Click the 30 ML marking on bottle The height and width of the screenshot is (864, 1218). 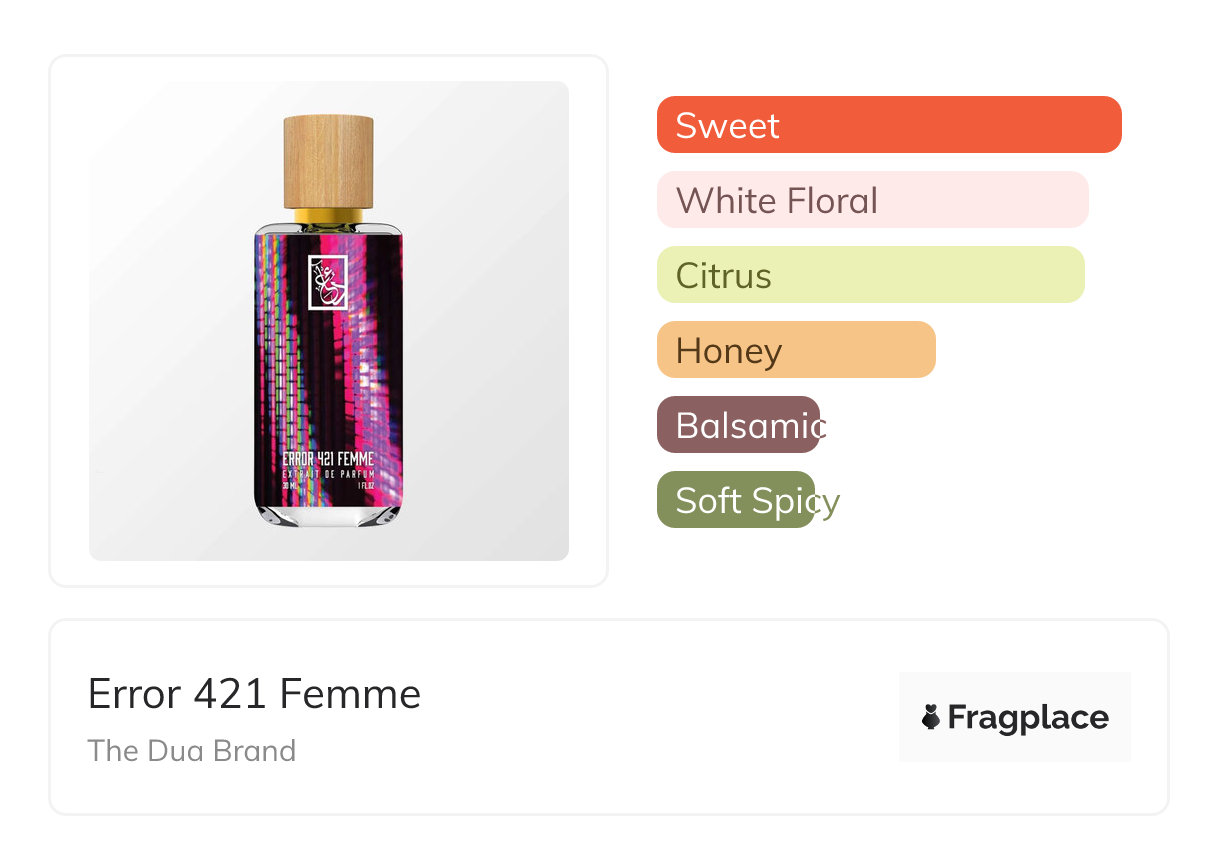click(x=291, y=485)
